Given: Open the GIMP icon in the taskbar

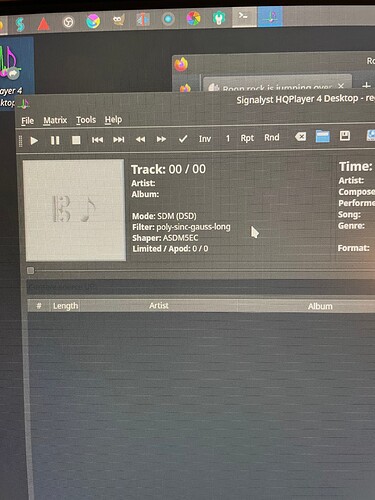Looking at the screenshot, I should click(x=118, y=20).
